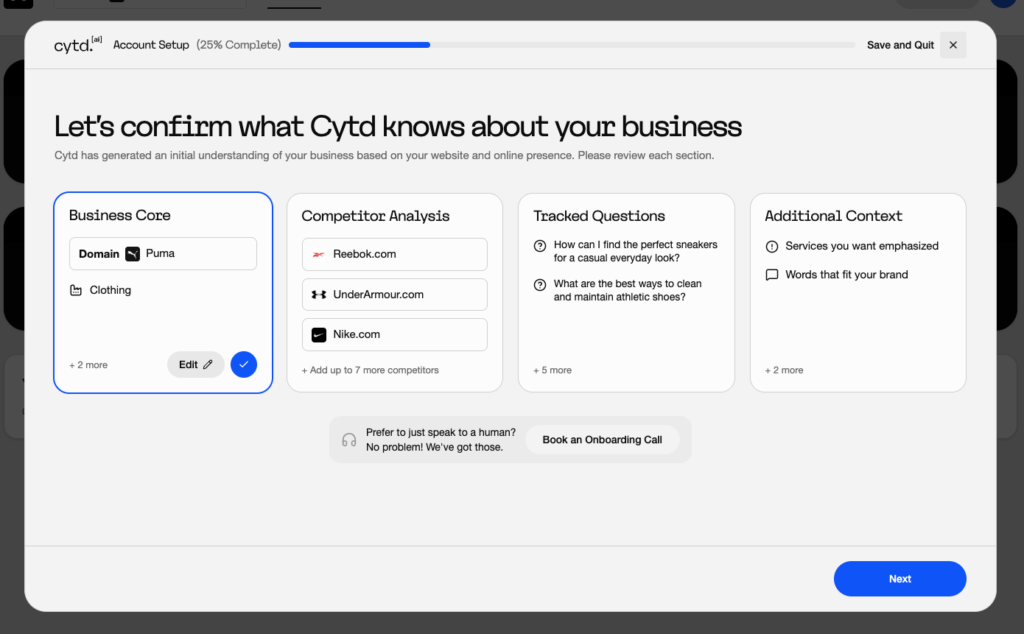Click 'Prefer to just speak to a human?' text

point(441,432)
